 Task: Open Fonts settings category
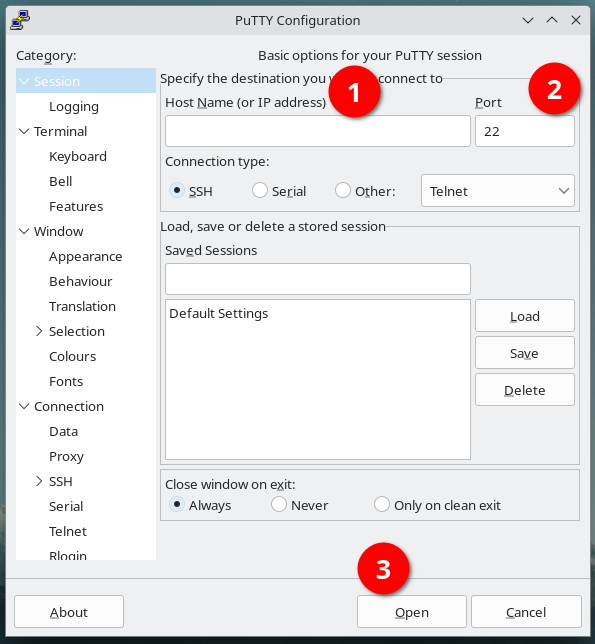coord(66,381)
